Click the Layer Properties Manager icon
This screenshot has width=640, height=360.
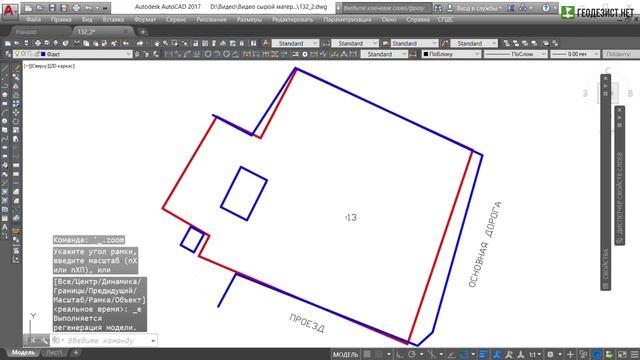click(x=8, y=54)
